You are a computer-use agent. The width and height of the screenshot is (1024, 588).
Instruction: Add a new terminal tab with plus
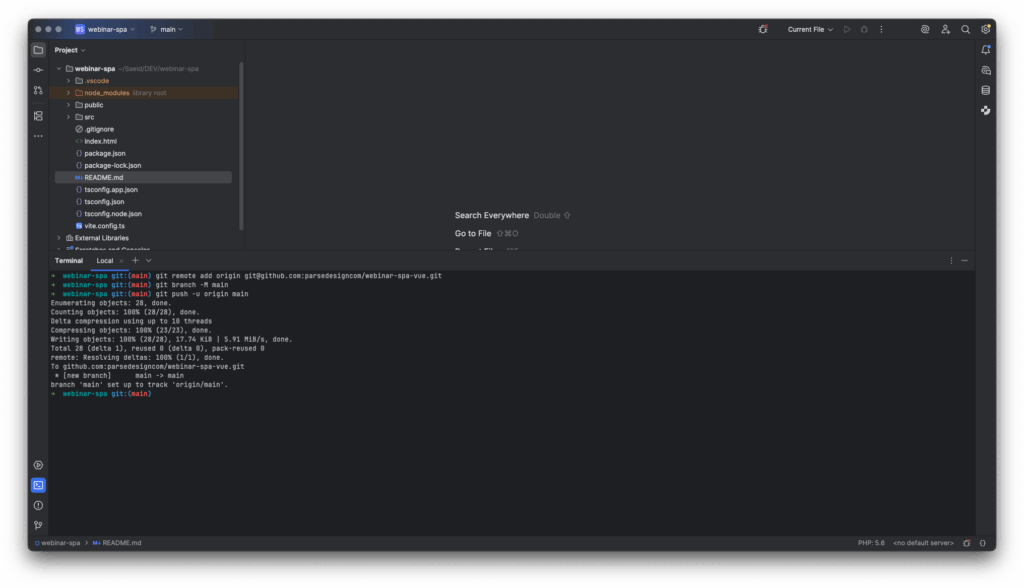click(135, 260)
